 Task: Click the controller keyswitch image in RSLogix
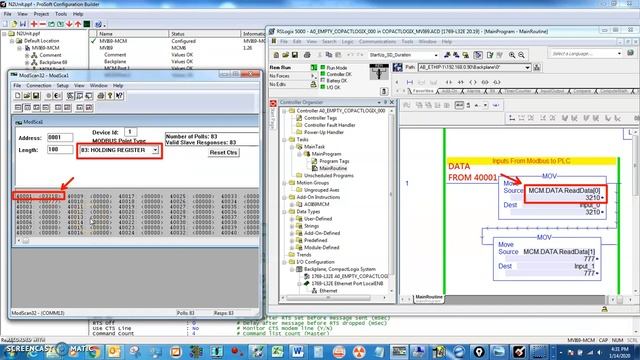[379, 72]
